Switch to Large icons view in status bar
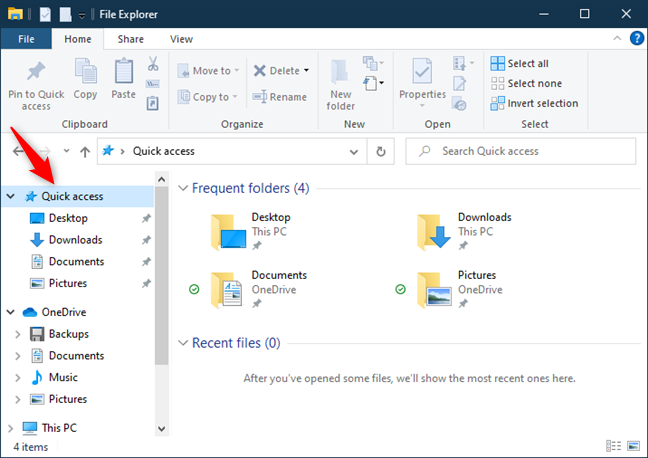This screenshot has width=648, height=458. click(634, 446)
